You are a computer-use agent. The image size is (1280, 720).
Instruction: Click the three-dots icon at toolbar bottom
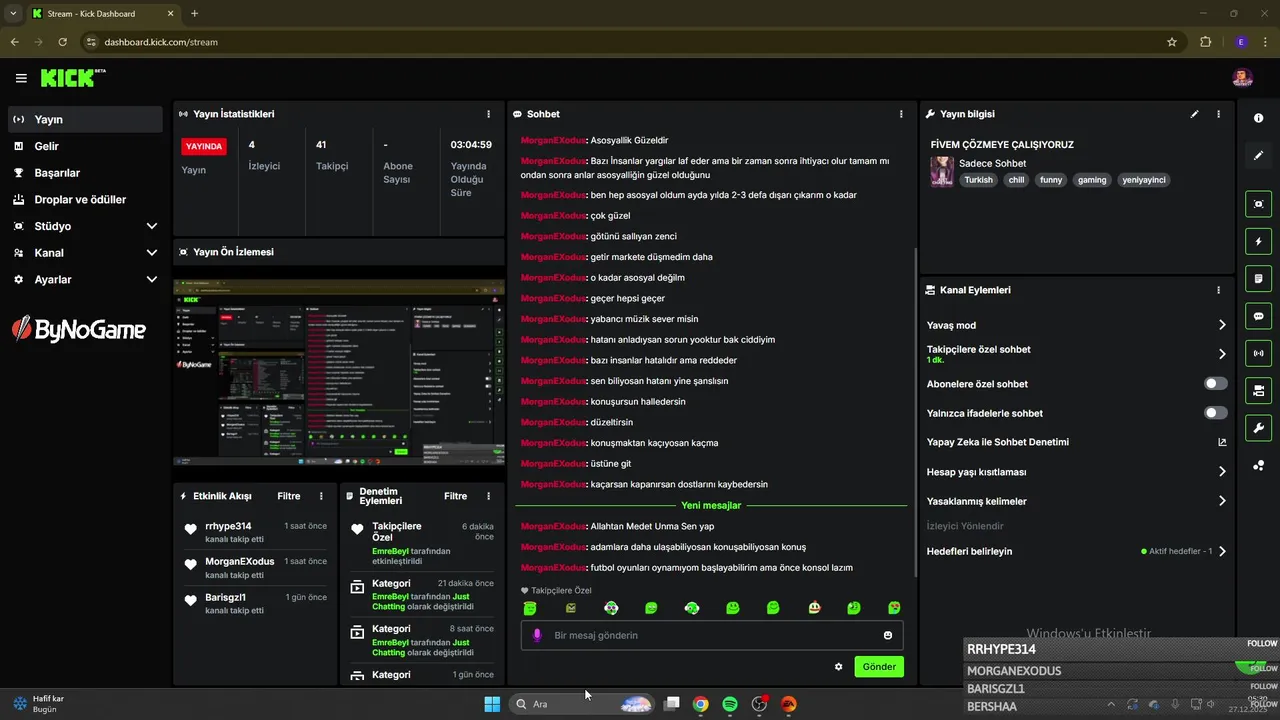[x=1258, y=465]
